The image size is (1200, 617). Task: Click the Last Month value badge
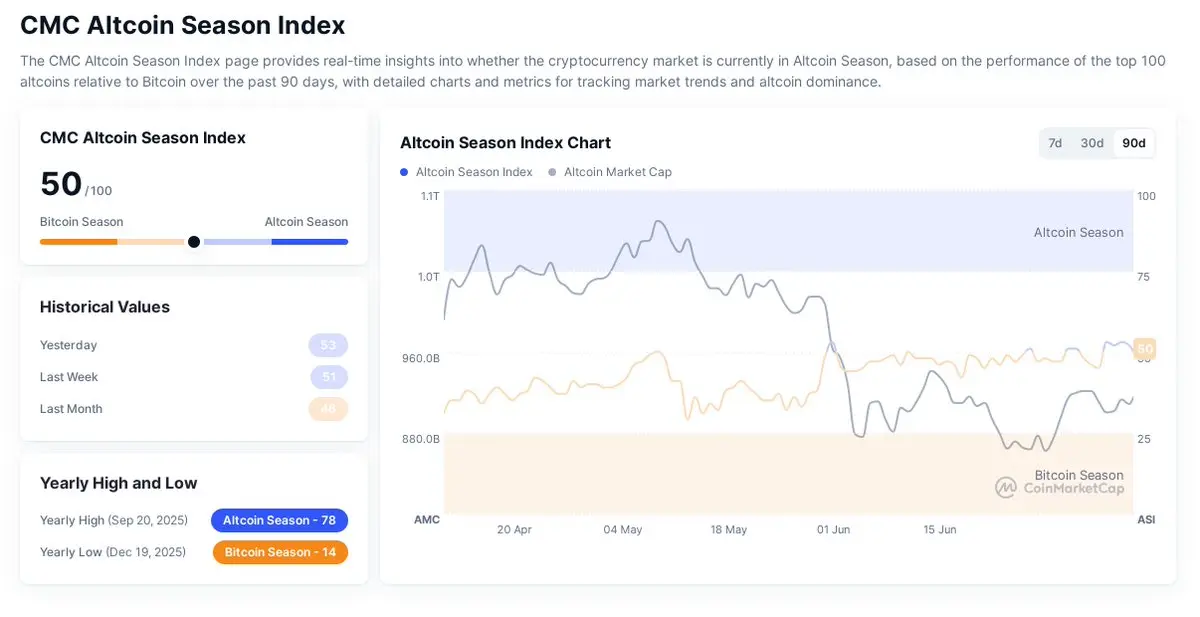(x=328, y=409)
